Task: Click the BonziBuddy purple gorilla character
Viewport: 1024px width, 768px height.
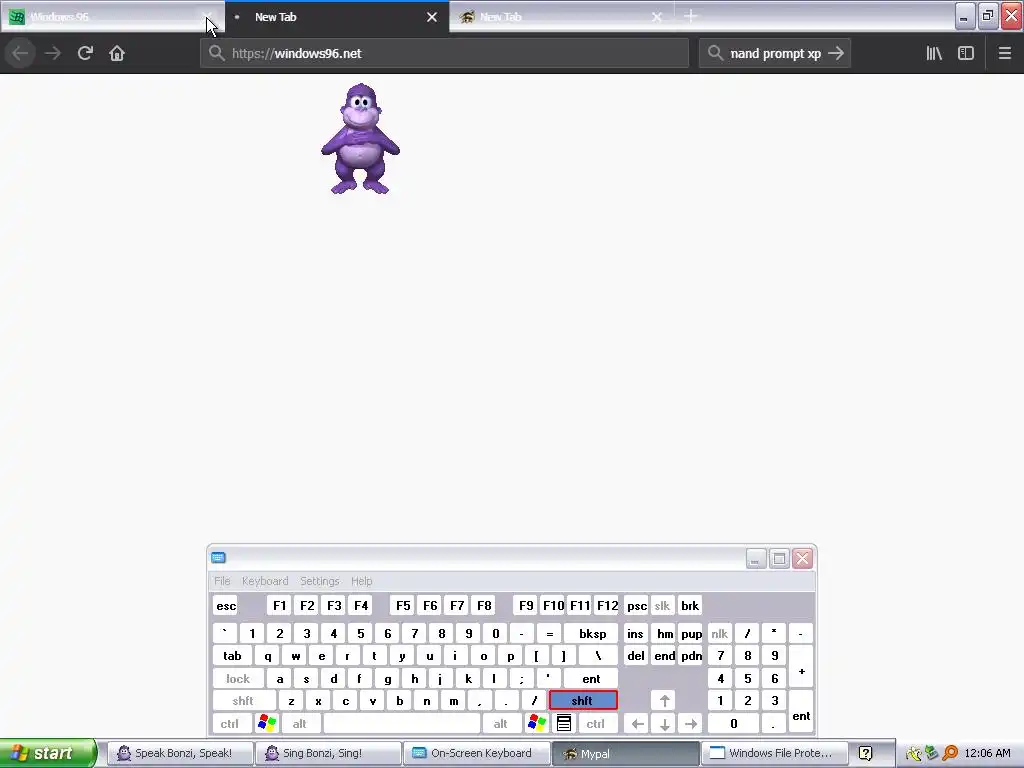Action: click(x=360, y=138)
